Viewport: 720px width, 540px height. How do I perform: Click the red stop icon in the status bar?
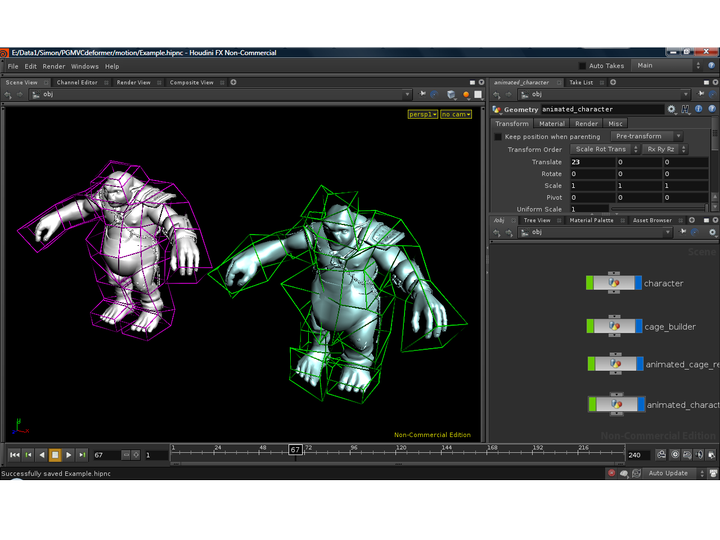click(611, 473)
